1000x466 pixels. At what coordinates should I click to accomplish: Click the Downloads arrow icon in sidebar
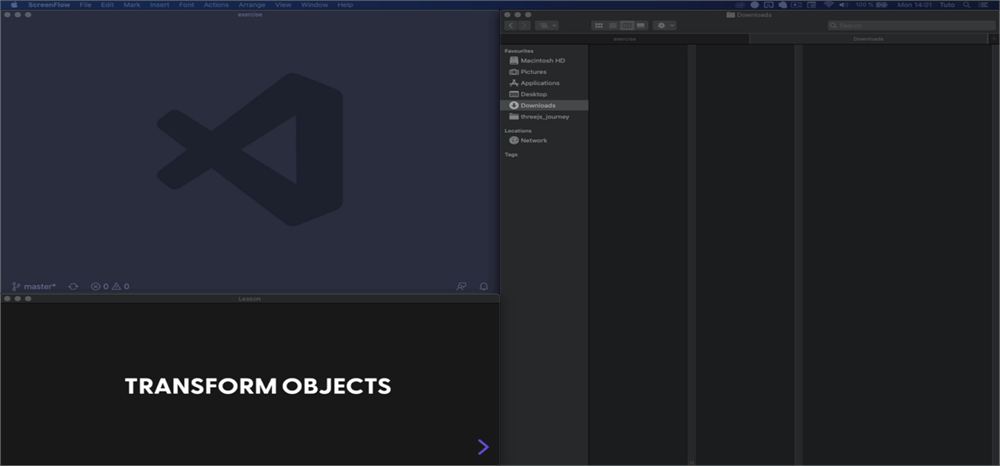point(514,105)
